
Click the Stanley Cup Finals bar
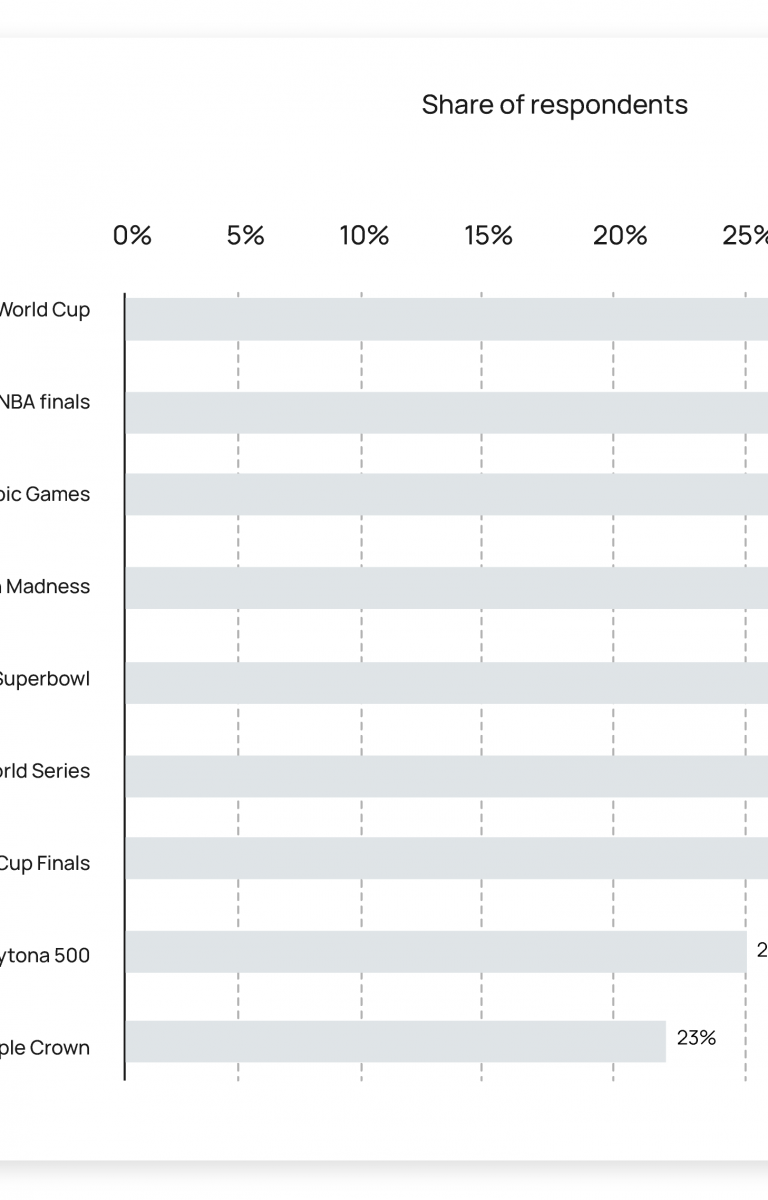coord(446,858)
